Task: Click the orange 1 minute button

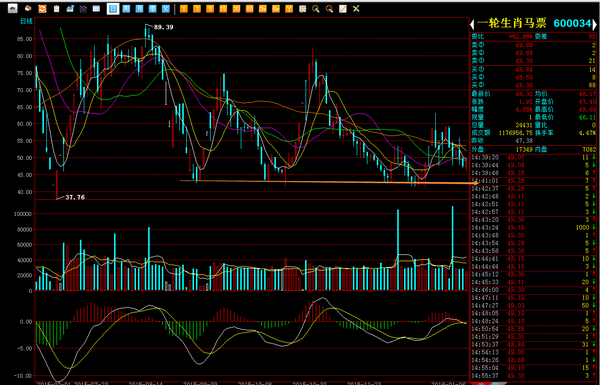Action: (x=184, y=8)
